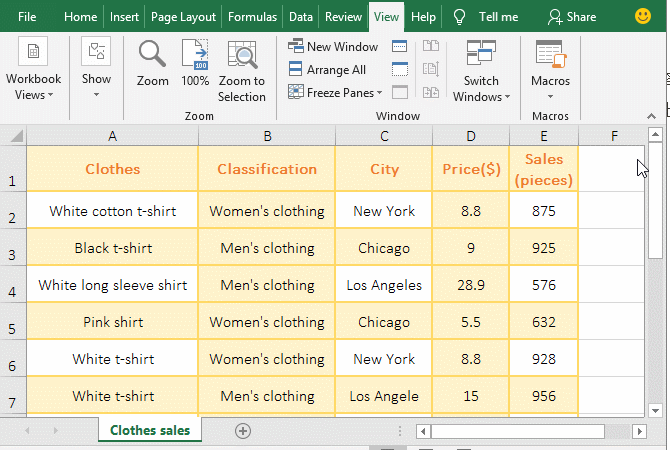Click vertical scrollbar down arrow

pos(655,411)
